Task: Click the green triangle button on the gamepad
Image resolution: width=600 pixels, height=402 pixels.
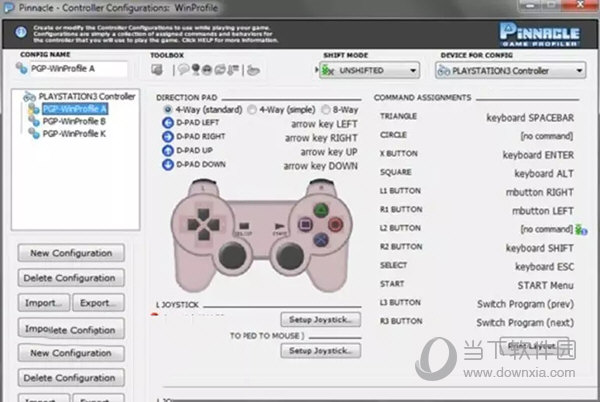Action: coord(321,210)
